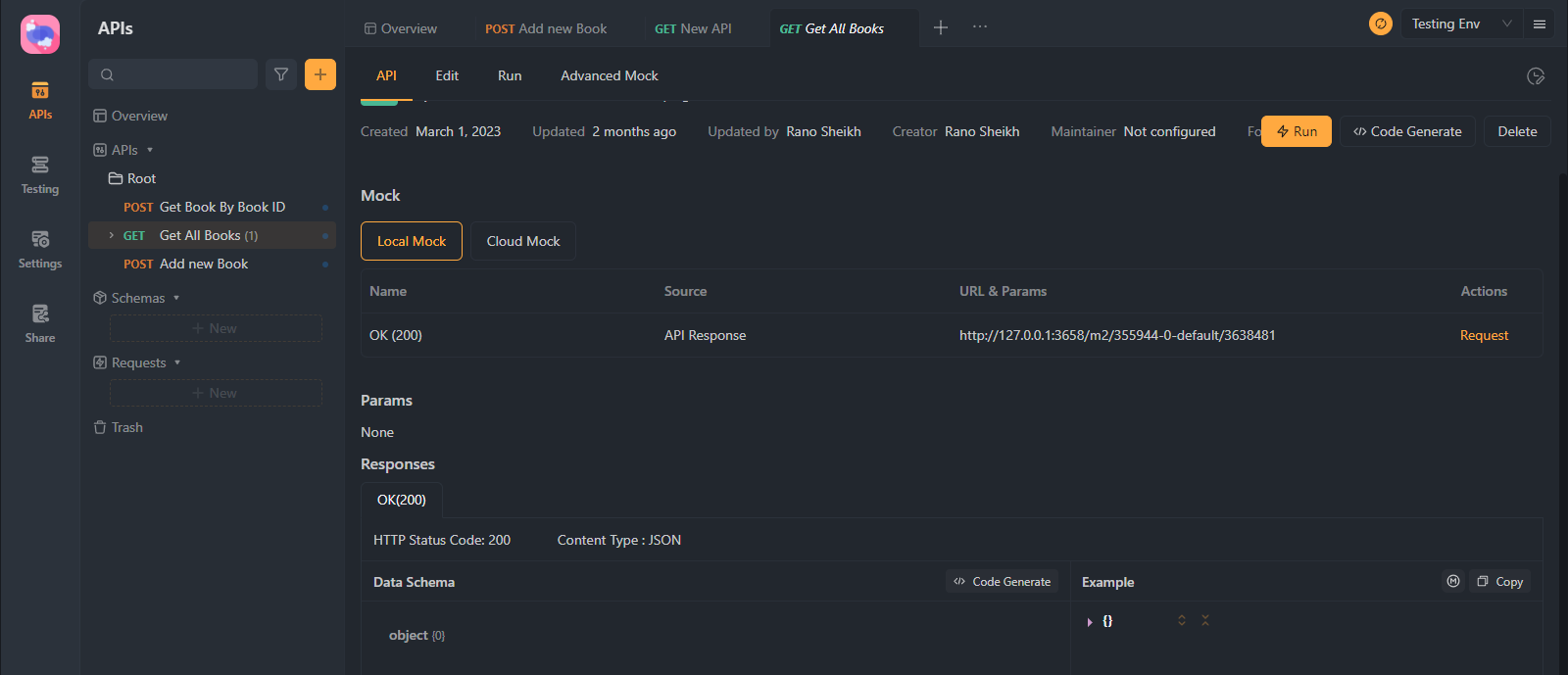Expand all nodes in the Example viewer
This screenshot has width=1568, height=675.
pyautogui.click(x=1182, y=620)
